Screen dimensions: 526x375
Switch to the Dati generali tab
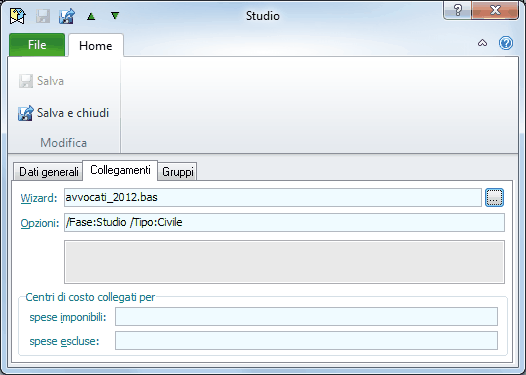tap(48, 172)
